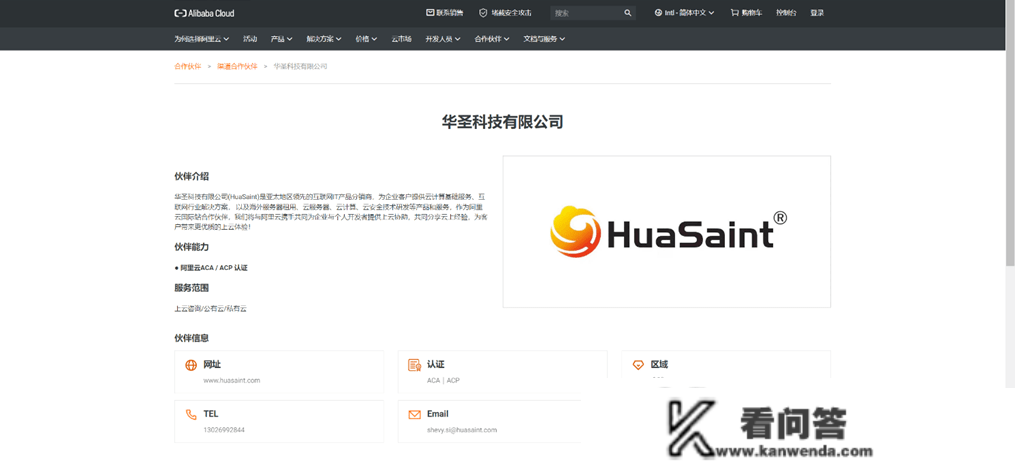Image resolution: width=1015 pixels, height=462 pixels.
Task: Expand the 解决方案 navigation dropdown
Action: (x=324, y=39)
